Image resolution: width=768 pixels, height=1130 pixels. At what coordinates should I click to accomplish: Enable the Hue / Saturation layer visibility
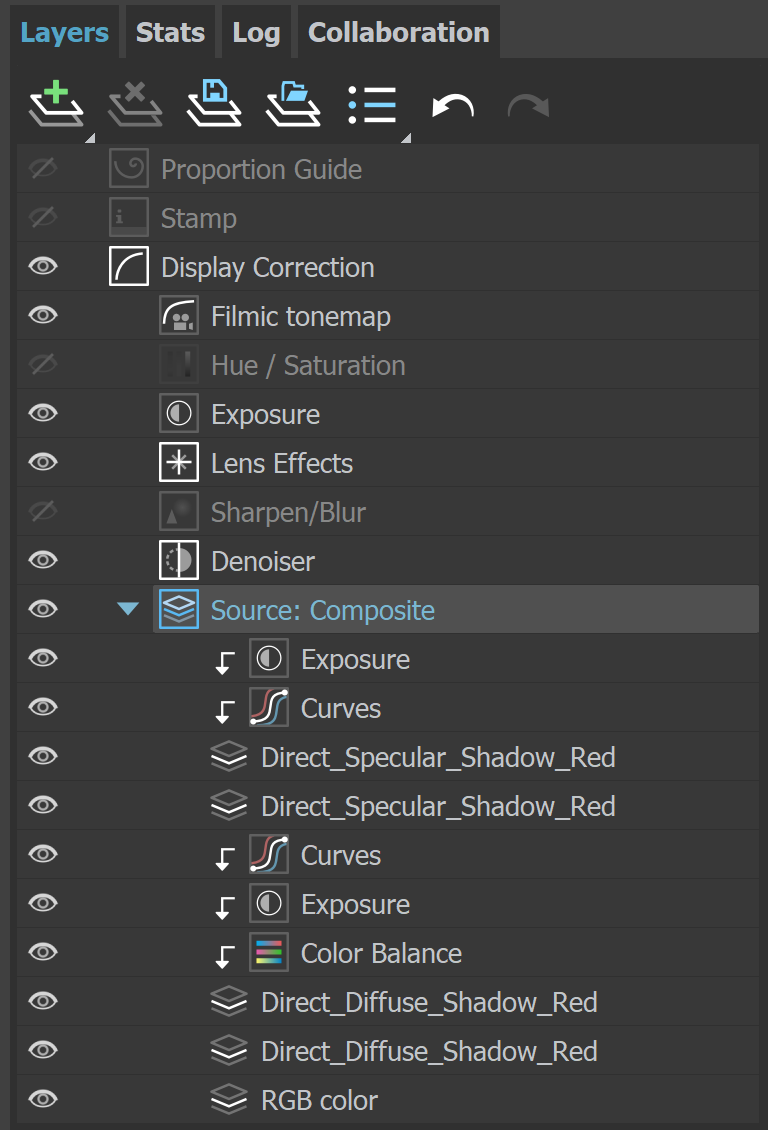click(43, 366)
